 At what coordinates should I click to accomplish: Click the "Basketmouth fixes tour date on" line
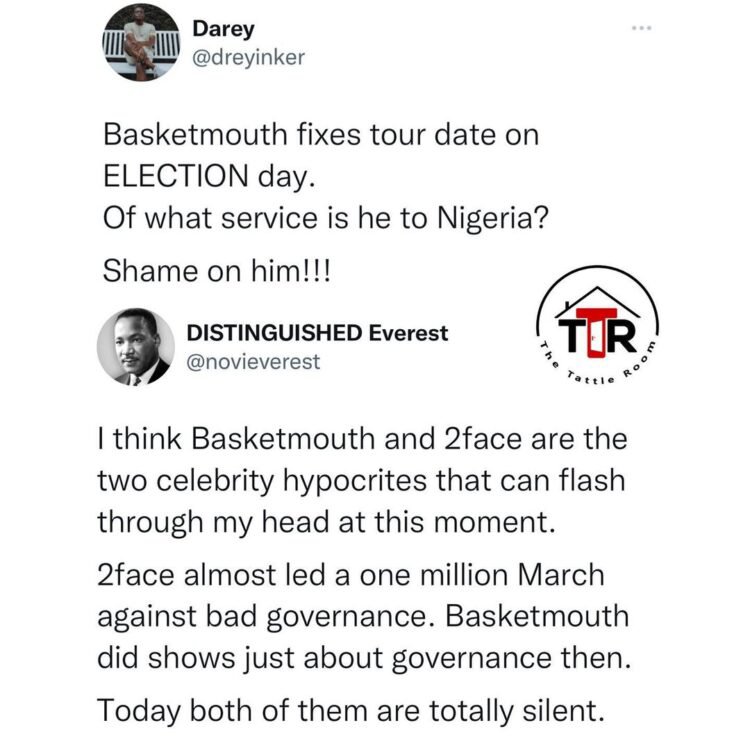[321, 137]
